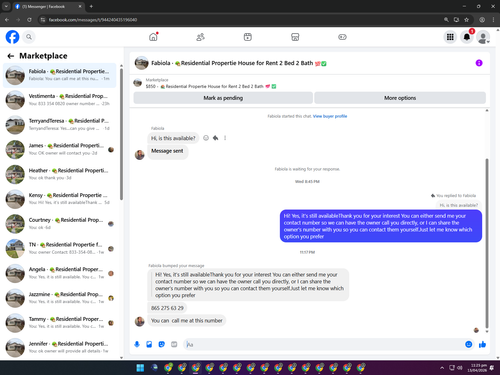The width and height of the screenshot is (500, 375).
Task: Select the Jazzmine conversation
Action: [x=59, y=298]
